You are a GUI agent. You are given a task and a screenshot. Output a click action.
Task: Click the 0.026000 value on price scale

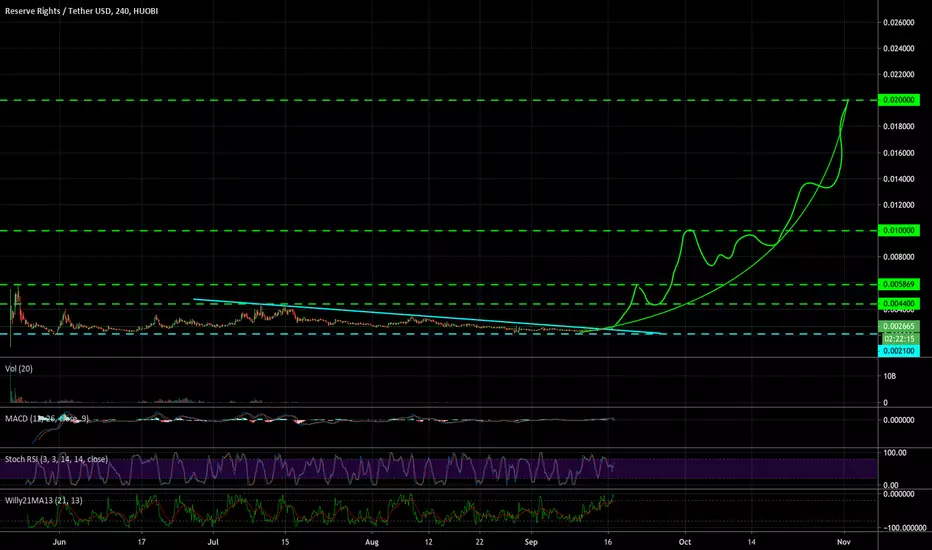(898, 23)
